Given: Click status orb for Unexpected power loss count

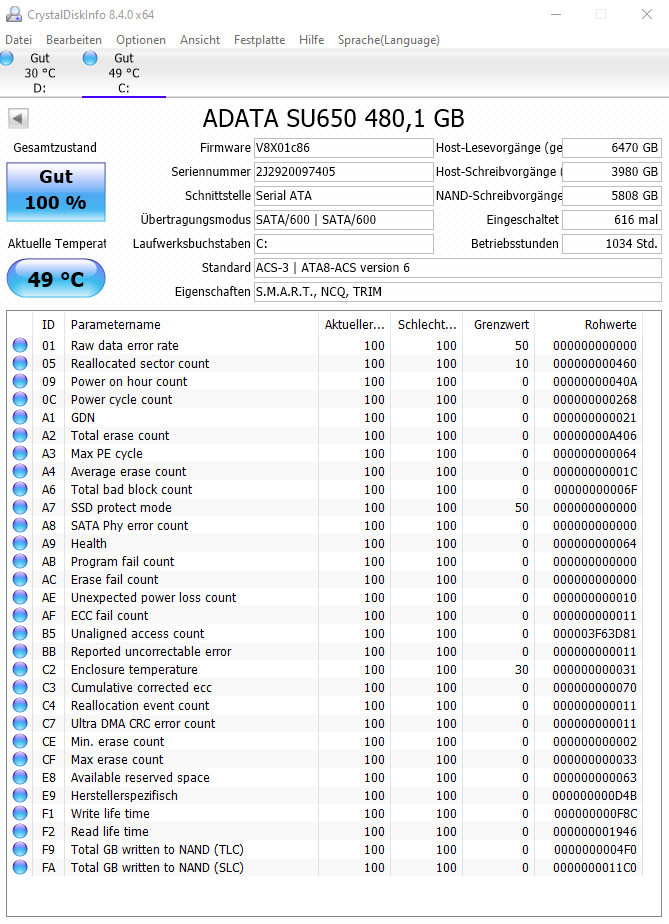Looking at the screenshot, I should pyautogui.click(x=20, y=597).
